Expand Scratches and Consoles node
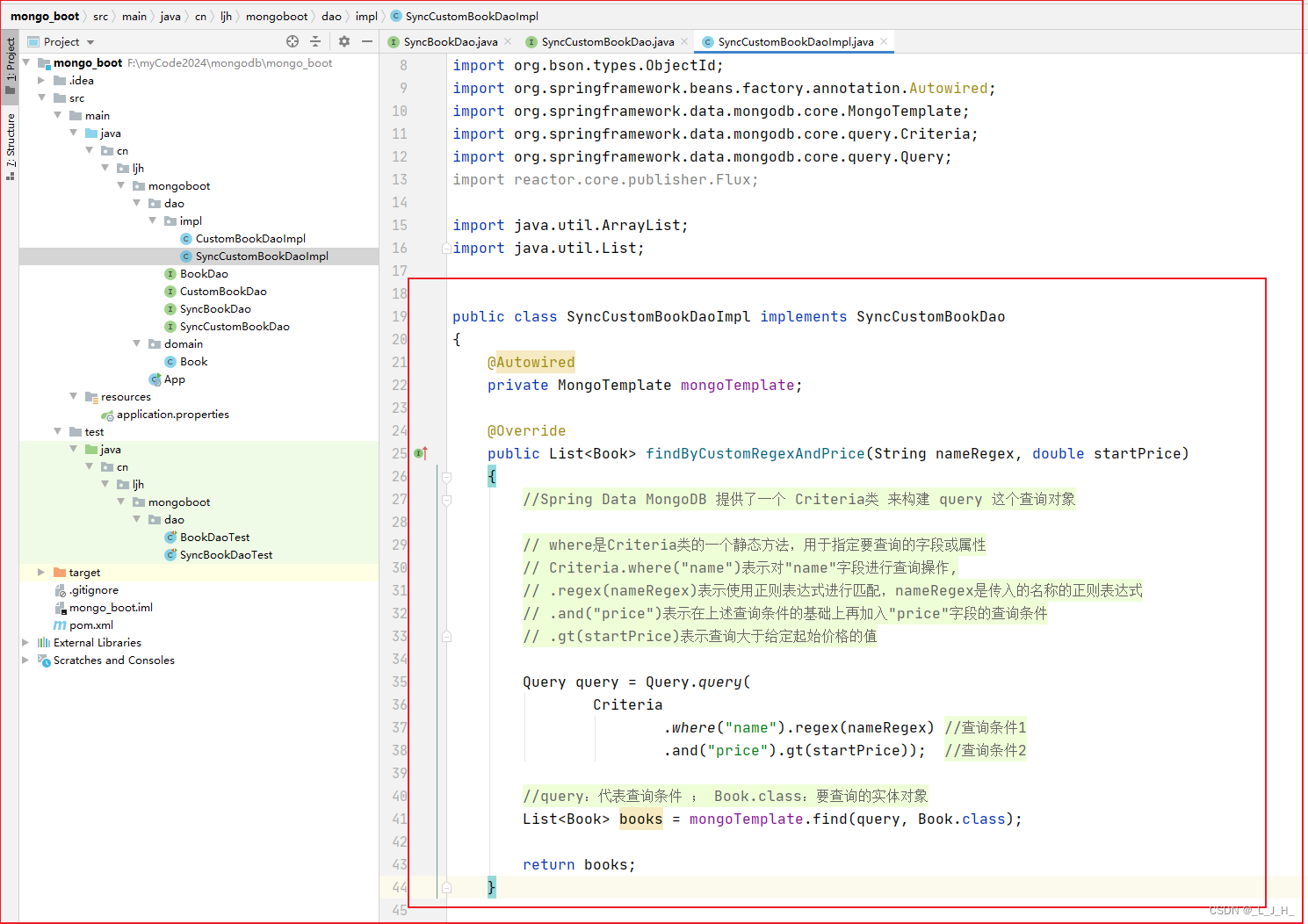The height and width of the screenshot is (924, 1308). point(25,660)
